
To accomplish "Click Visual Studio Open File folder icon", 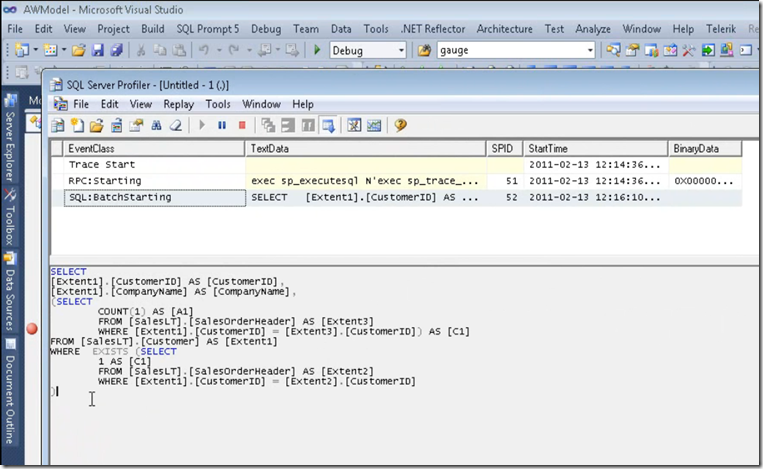I will 78,50.
